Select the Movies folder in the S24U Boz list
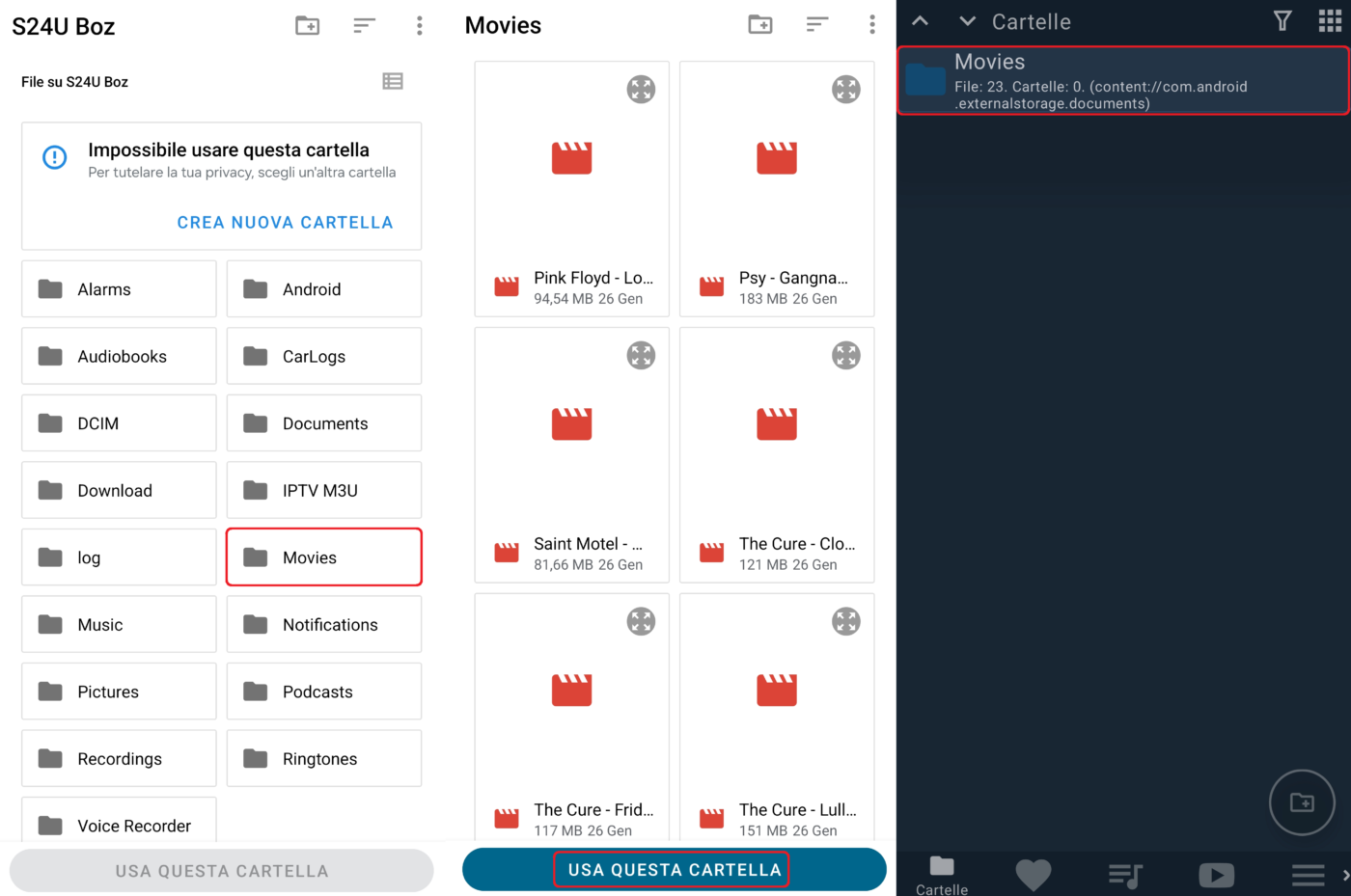1351x896 pixels. coord(324,557)
